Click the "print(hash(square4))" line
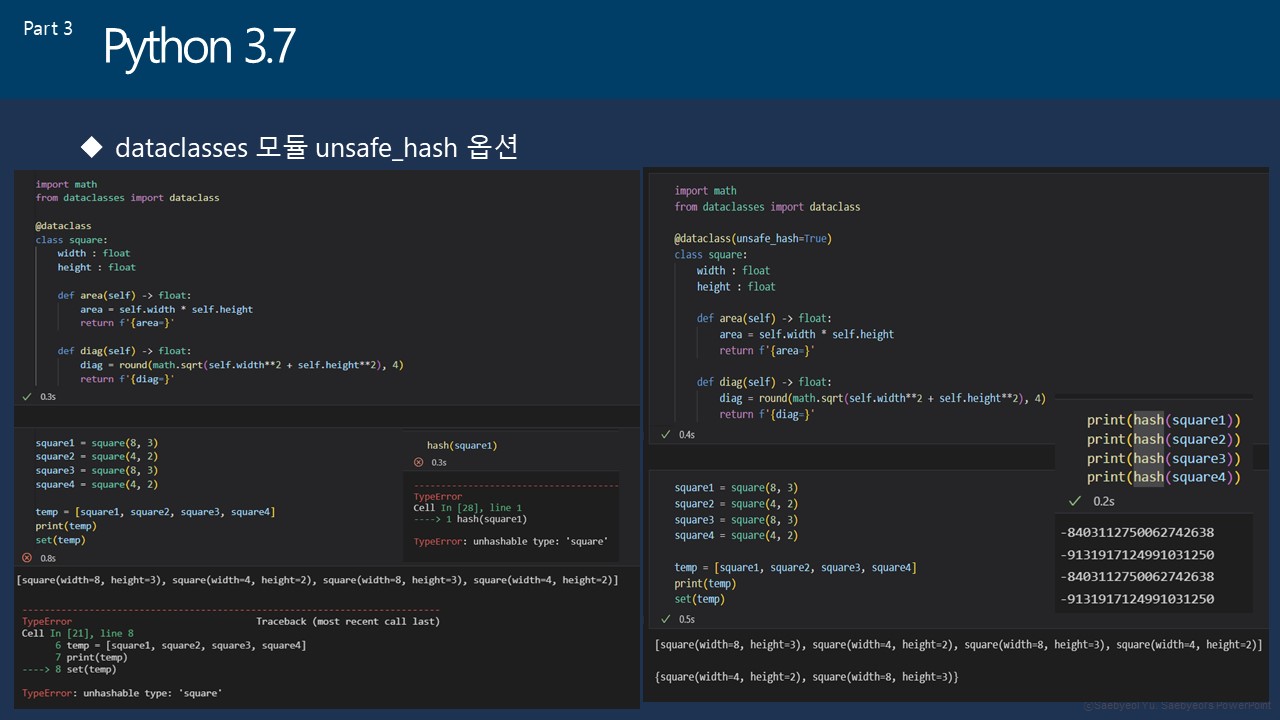The width and height of the screenshot is (1280, 720). 1164,477
